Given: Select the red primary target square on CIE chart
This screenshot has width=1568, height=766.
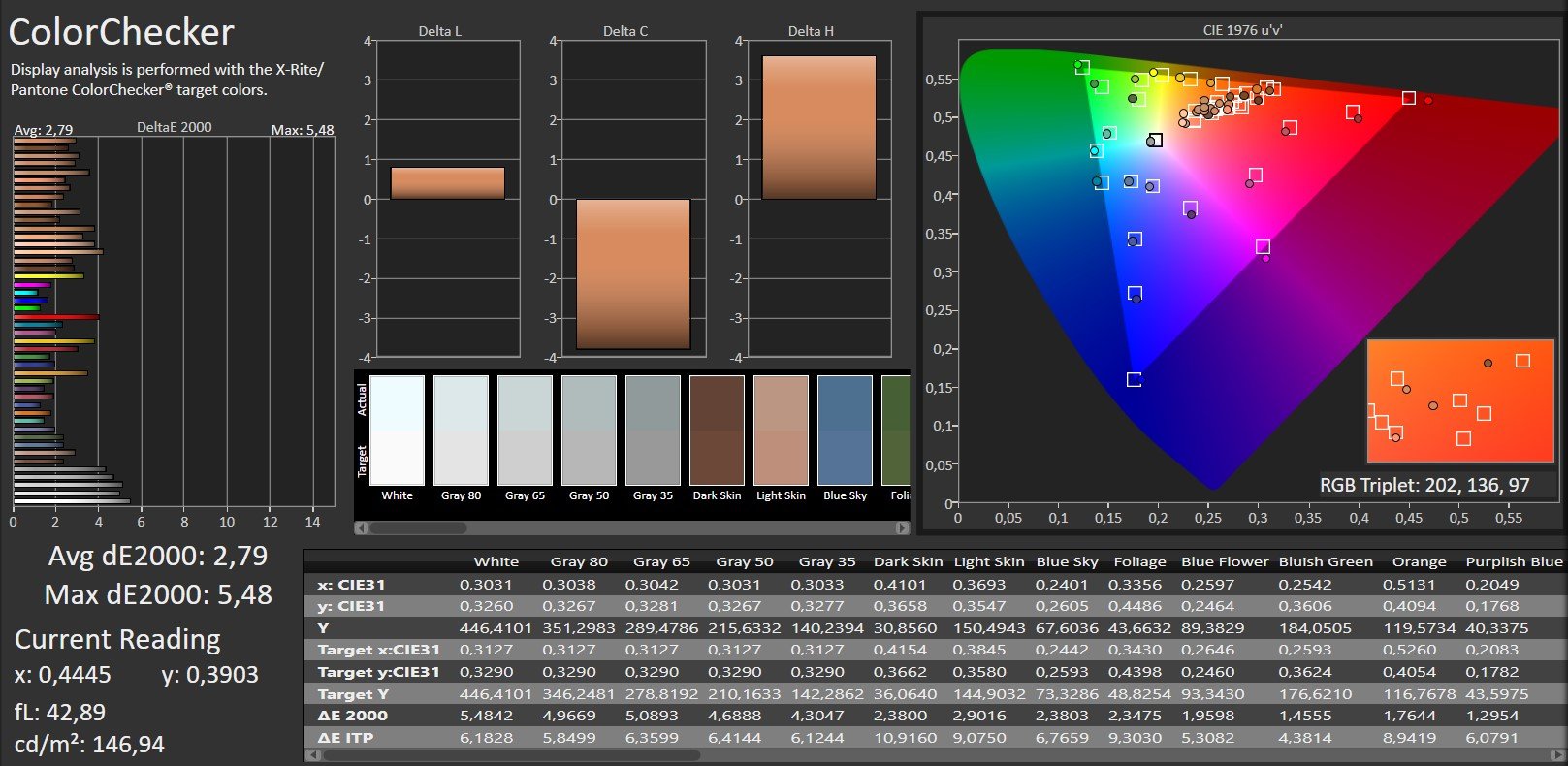Looking at the screenshot, I should [x=1408, y=98].
